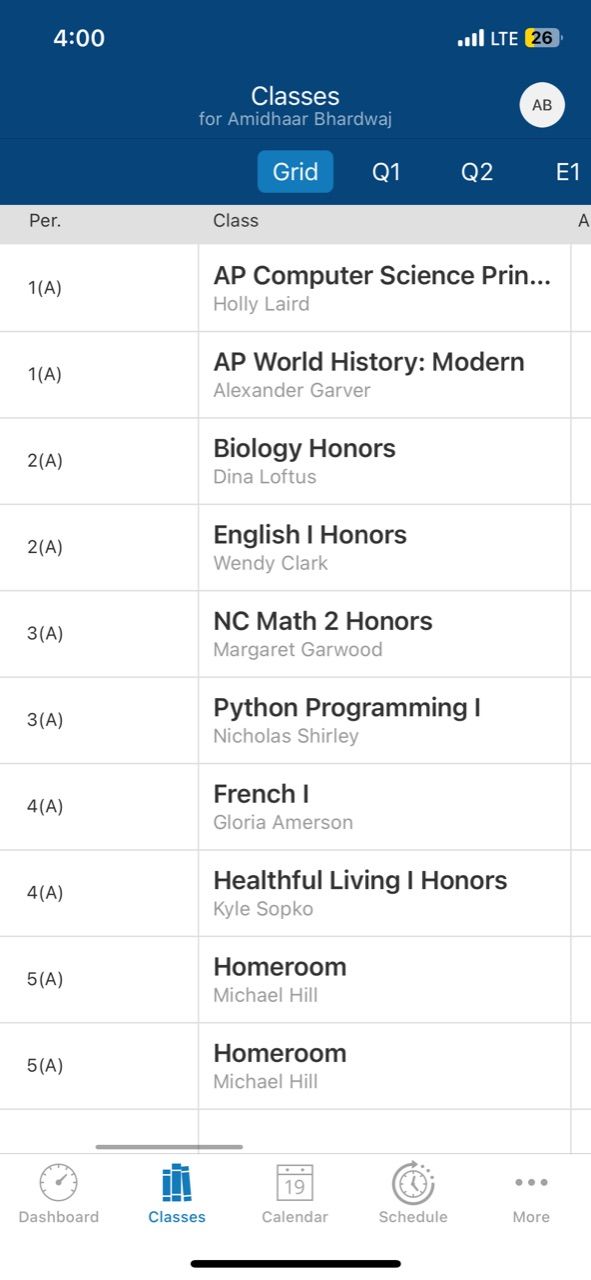
Task: Select English I Honors with Wendy Clark
Action: [x=385, y=547]
